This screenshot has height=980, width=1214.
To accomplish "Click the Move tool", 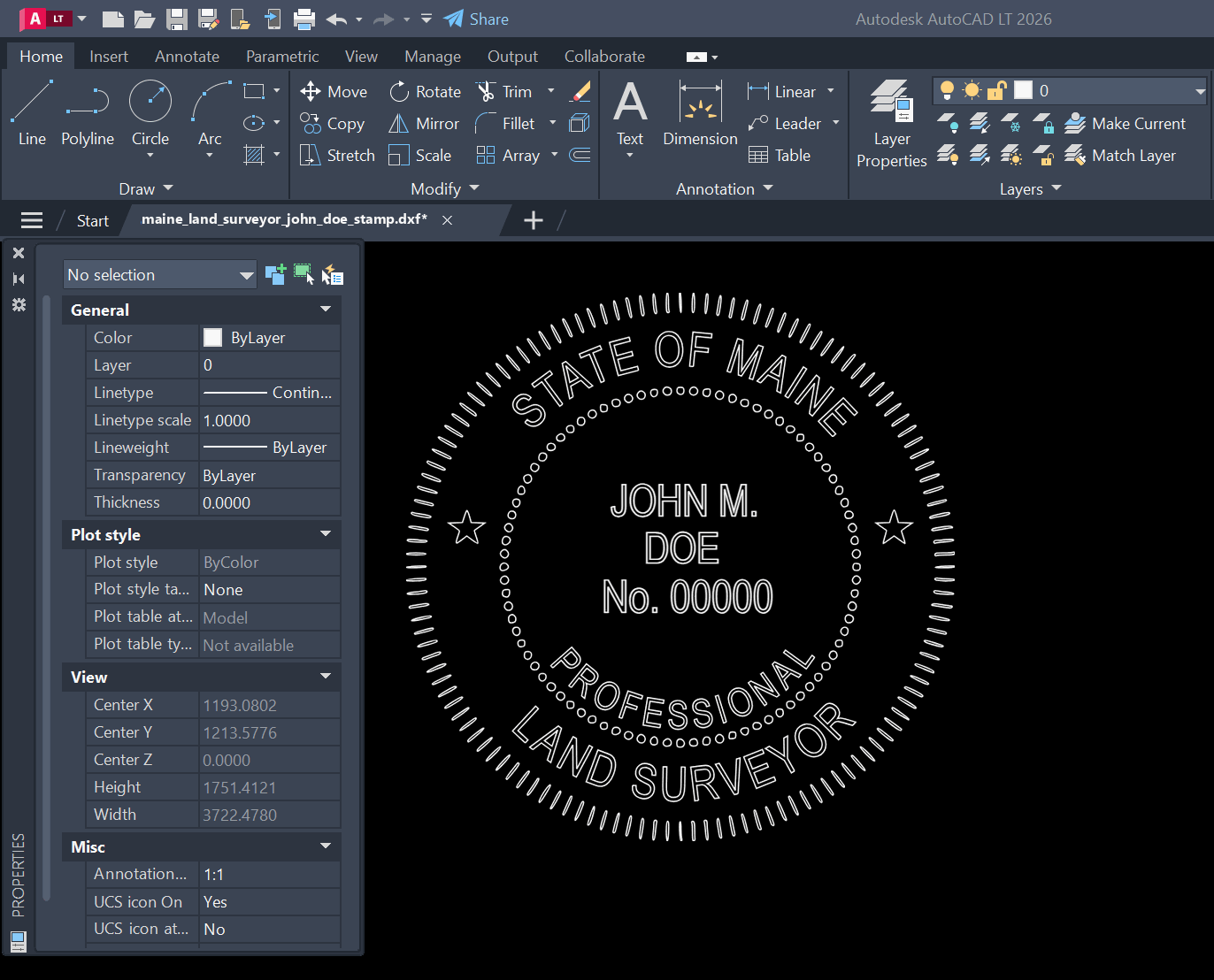I will click(x=334, y=92).
